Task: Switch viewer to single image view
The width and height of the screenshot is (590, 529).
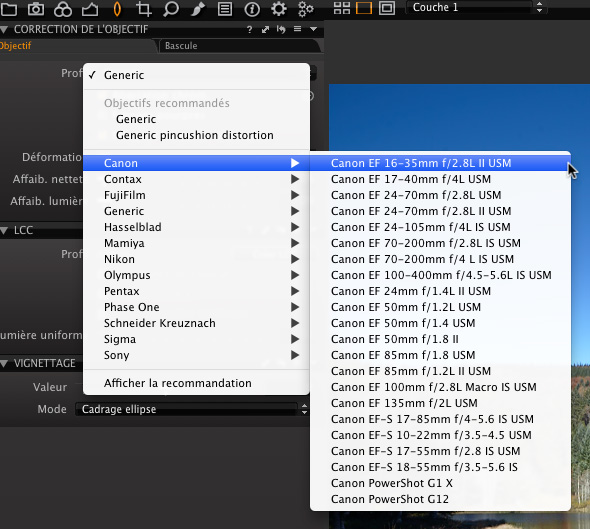Action: tap(364, 8)
